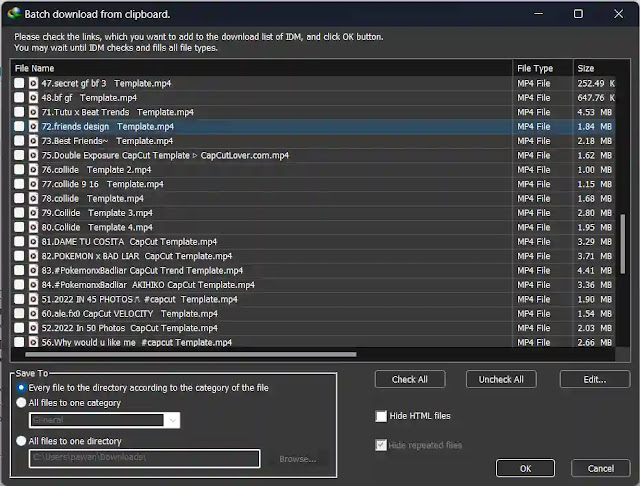Click file icon of 78.collide Template.mp4

33,198
